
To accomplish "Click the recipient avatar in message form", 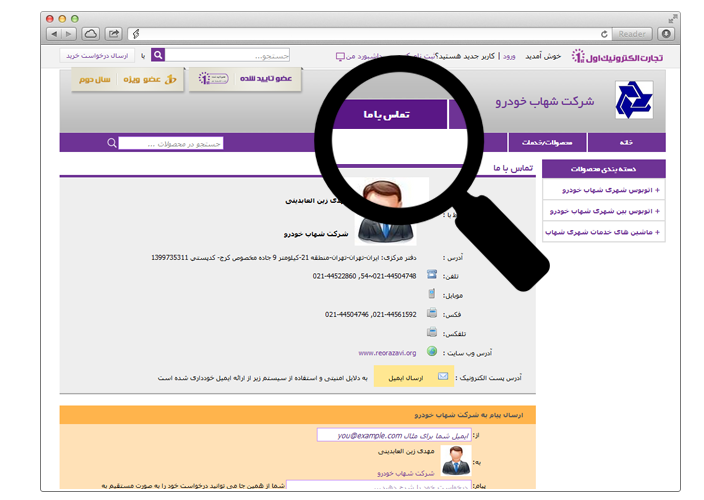I will (x=456, y=461).
